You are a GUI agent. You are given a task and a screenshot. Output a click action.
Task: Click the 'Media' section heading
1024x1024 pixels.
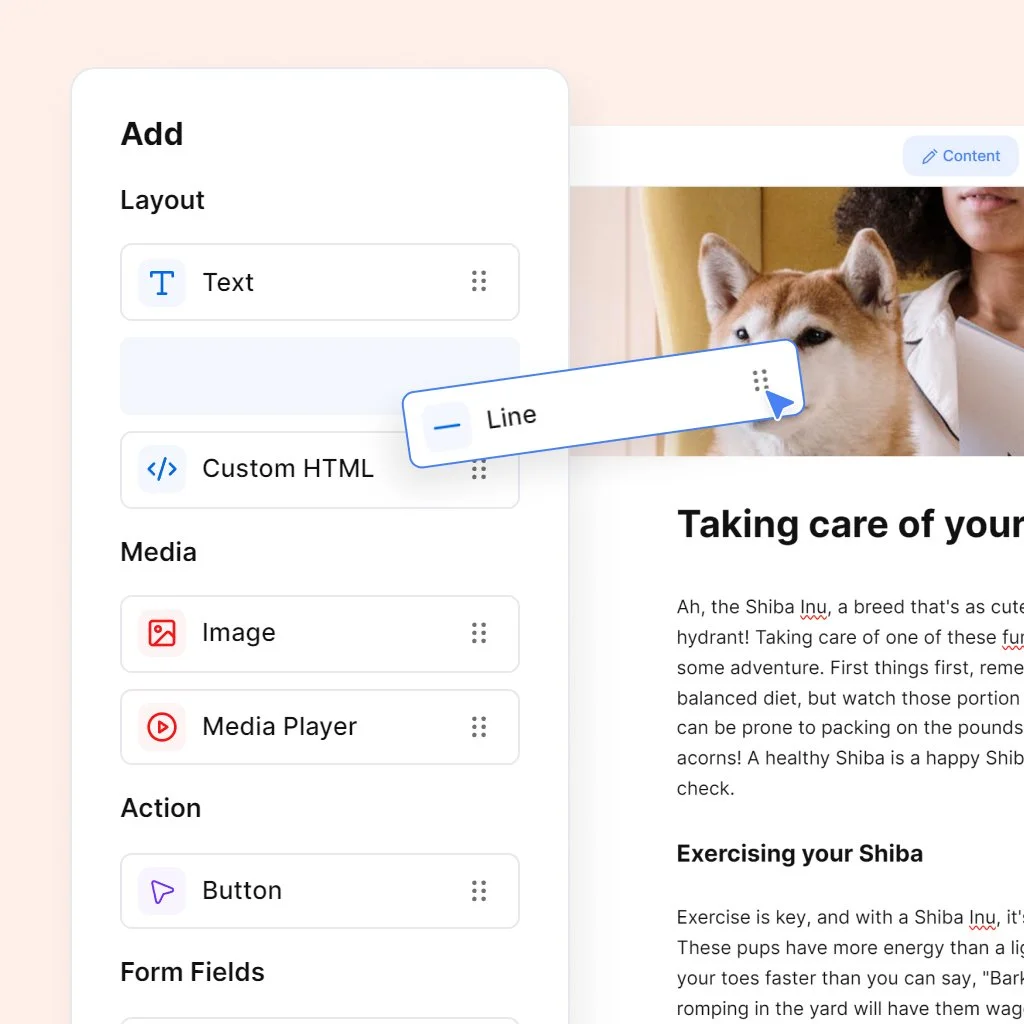(159, 552)
